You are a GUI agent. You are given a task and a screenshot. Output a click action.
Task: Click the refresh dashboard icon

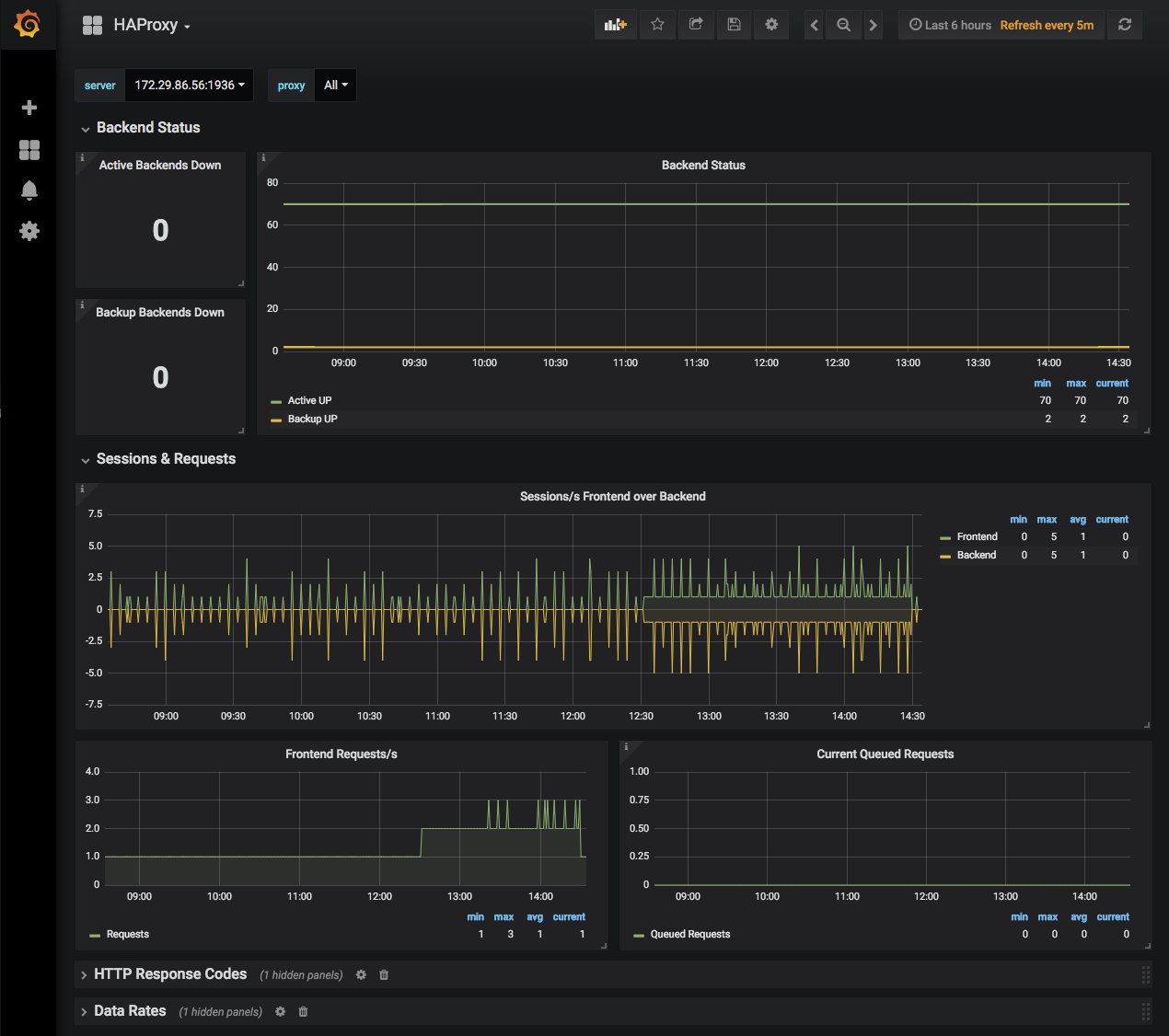point(1125,25)
